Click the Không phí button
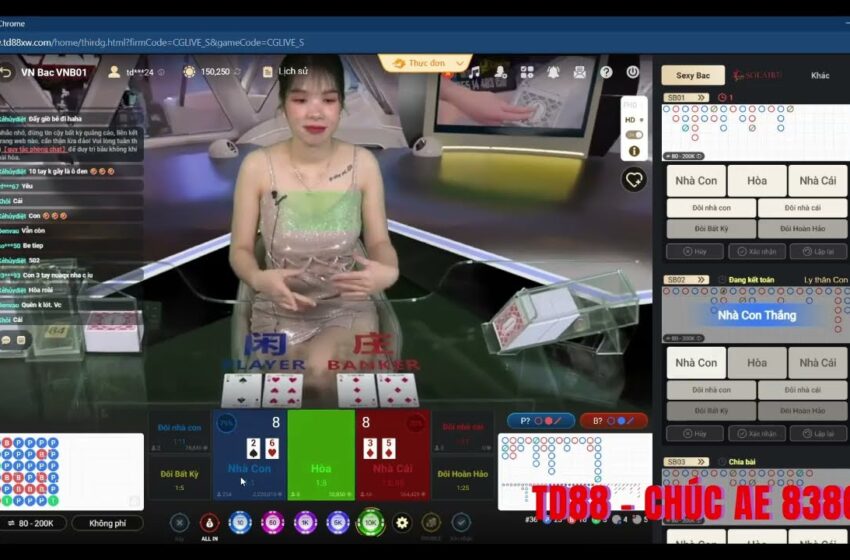 [x=107, y=523]
